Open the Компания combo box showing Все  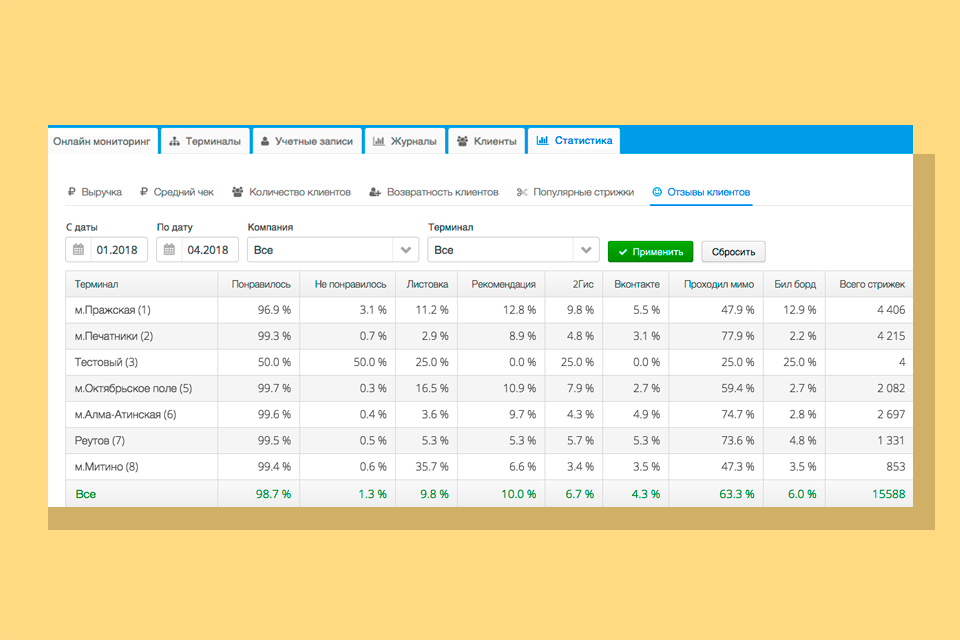coord(320,250)
